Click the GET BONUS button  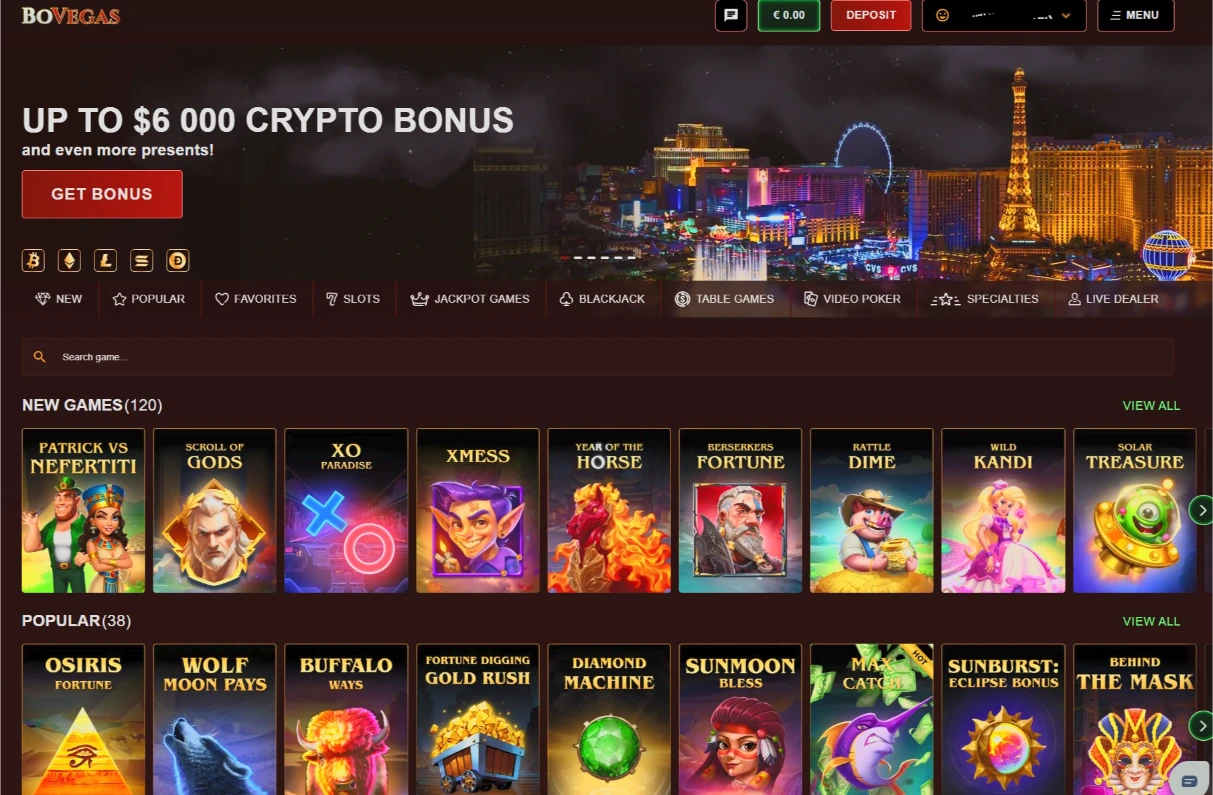(x=102, y=194)
